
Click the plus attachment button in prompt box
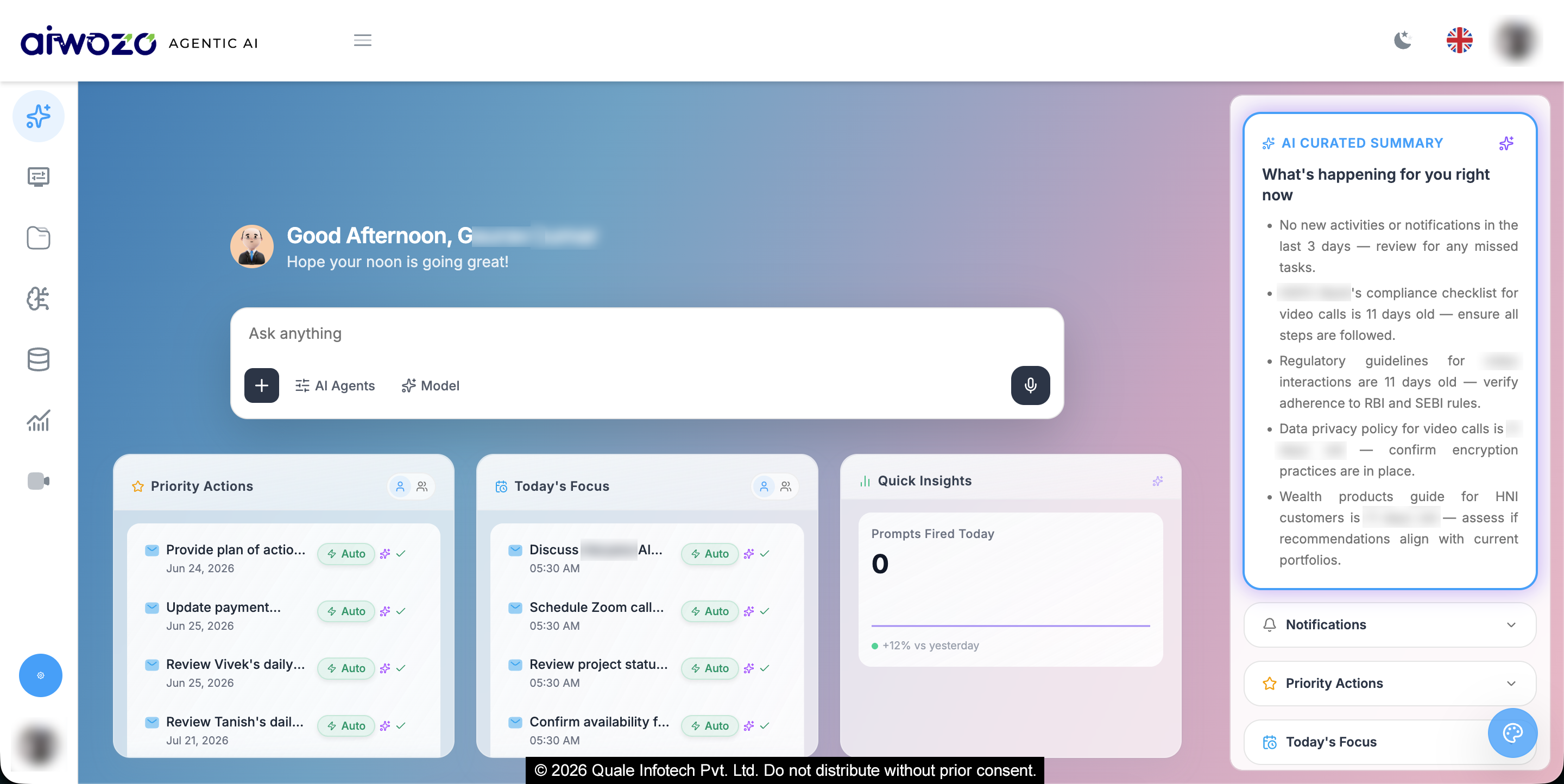tap(262, 385)
